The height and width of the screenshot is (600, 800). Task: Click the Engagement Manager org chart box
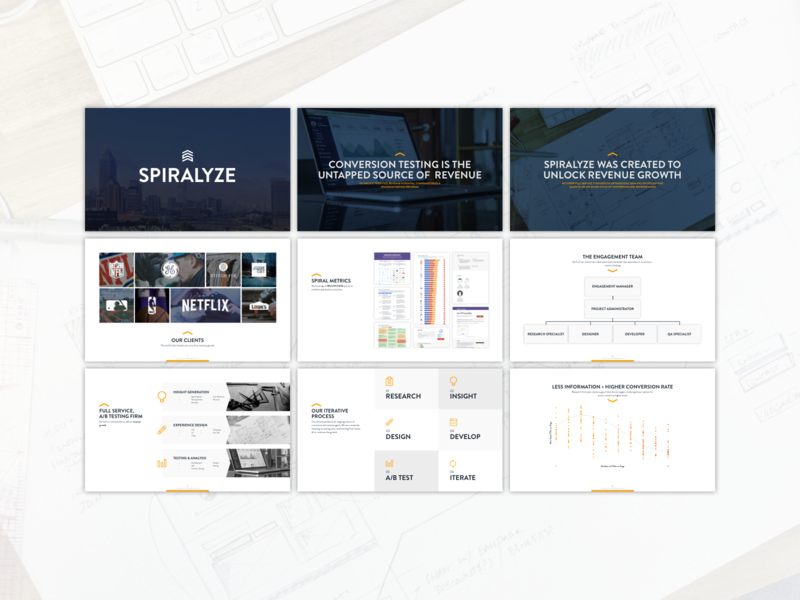click(612, 287)
